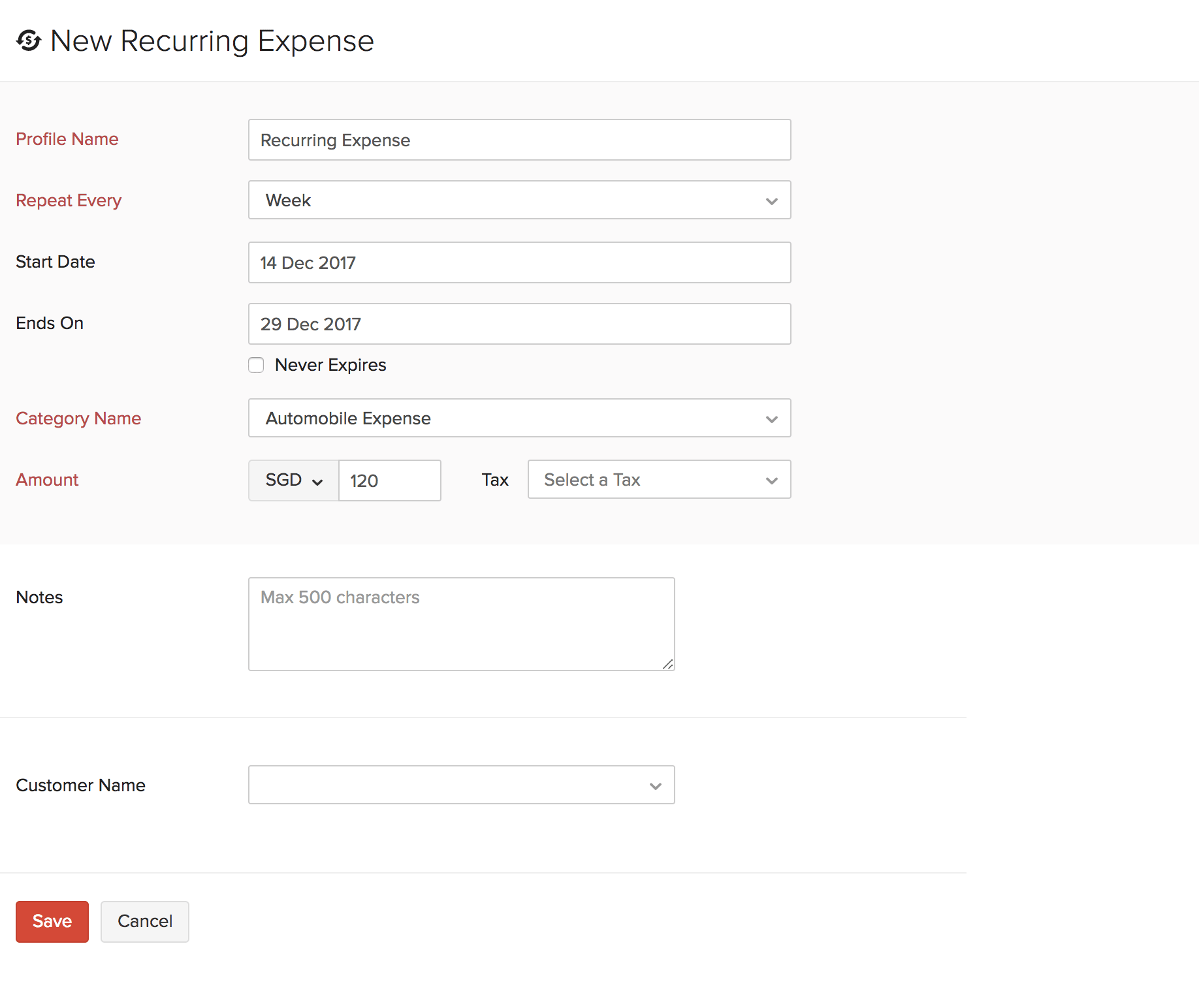Click the Profile Name label

pos(67,139)
